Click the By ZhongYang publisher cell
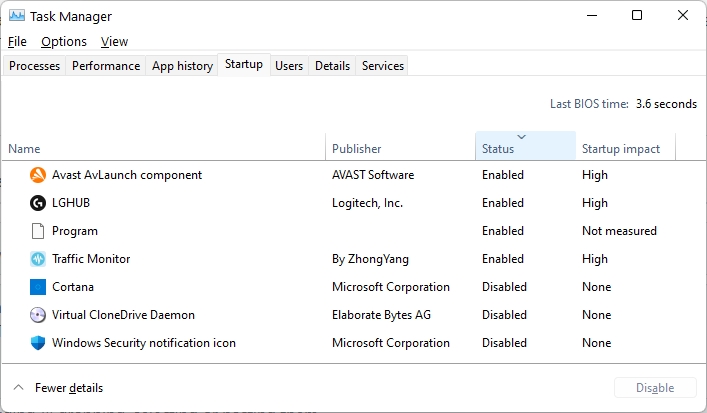707x413 pixels. pos(370,259)
